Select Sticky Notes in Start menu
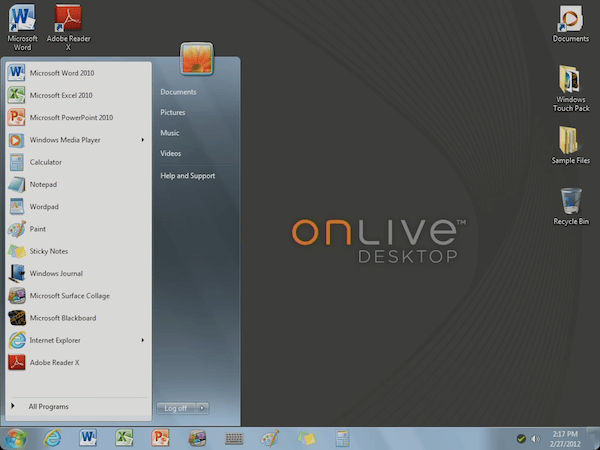The image size is (600, 450). (49, 251)
